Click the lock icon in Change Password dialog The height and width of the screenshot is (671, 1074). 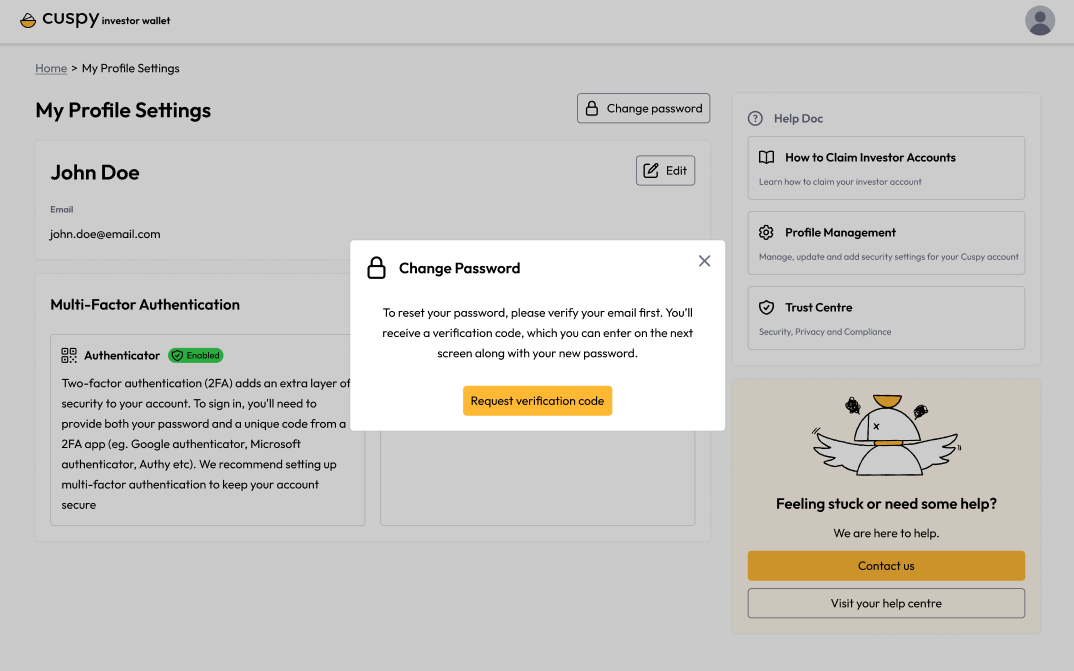(x=376, y=268)
